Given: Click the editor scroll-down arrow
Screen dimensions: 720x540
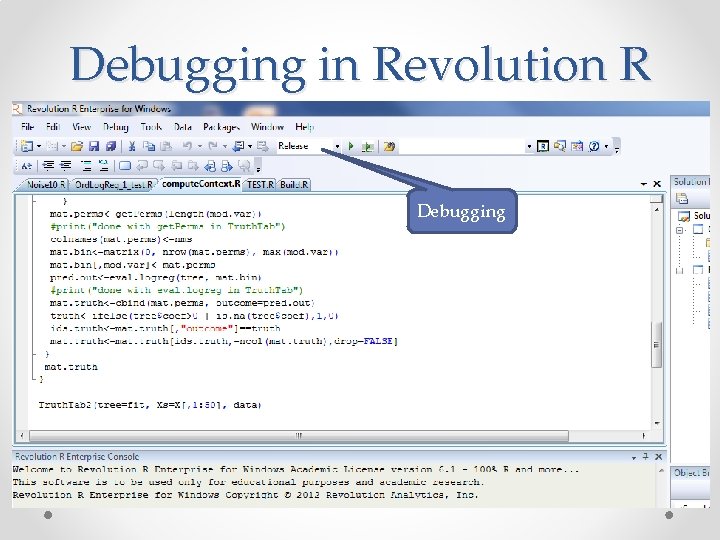Looking at the screenshot, I should point(657,423).
